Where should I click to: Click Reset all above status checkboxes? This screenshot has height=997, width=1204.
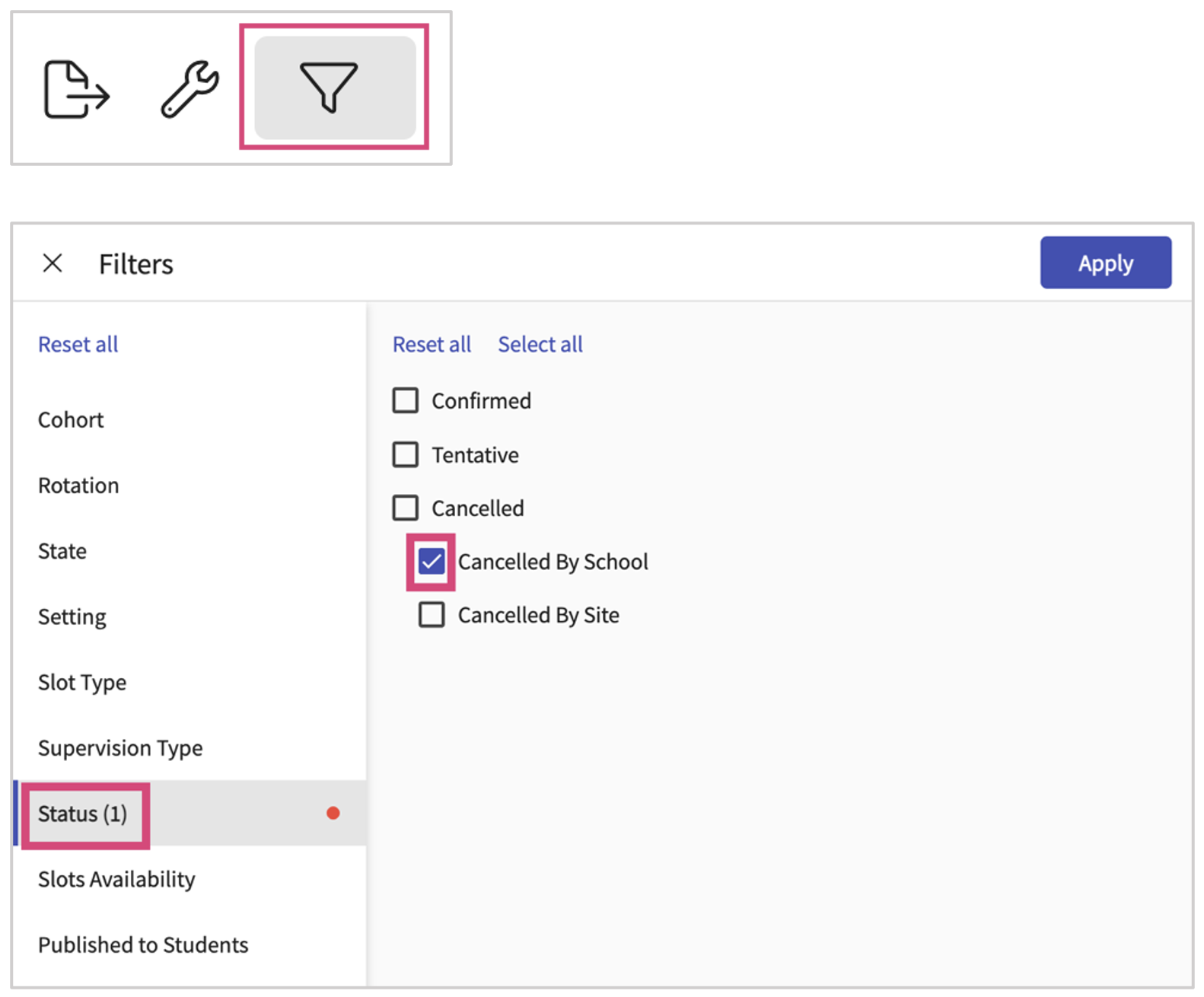point(432,345)
